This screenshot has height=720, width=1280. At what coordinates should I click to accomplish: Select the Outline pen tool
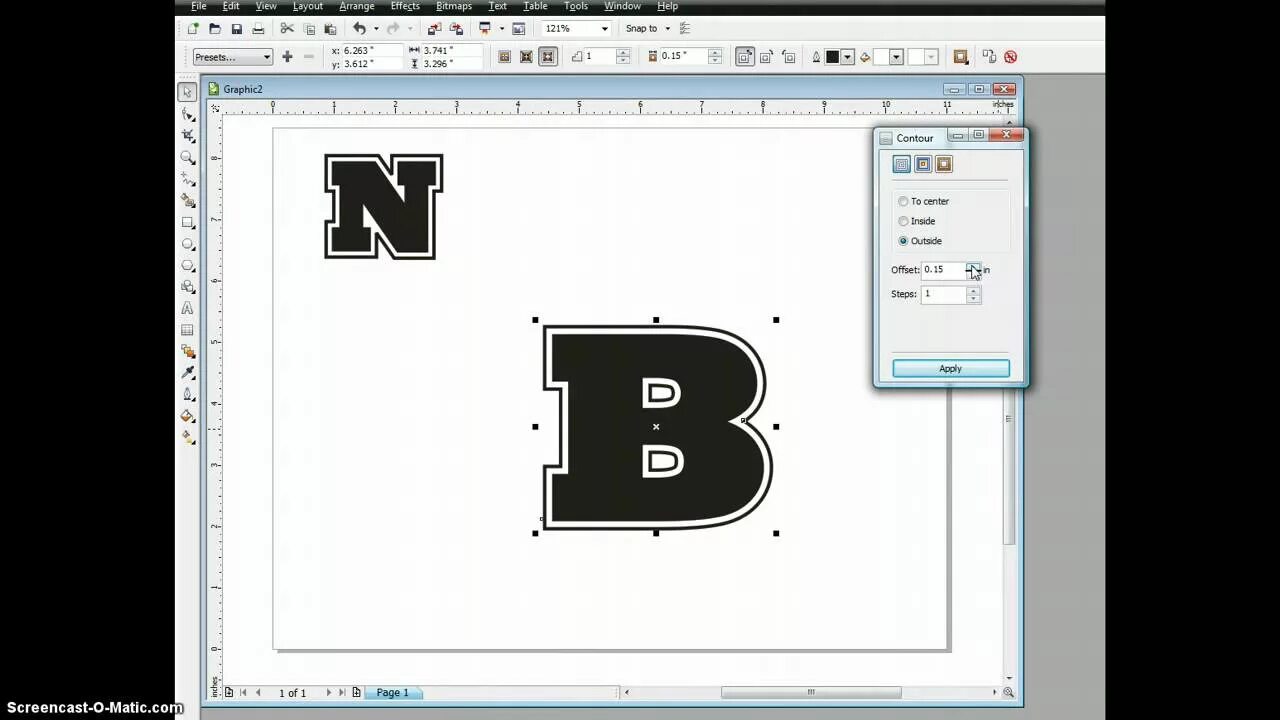pos(187,394)
